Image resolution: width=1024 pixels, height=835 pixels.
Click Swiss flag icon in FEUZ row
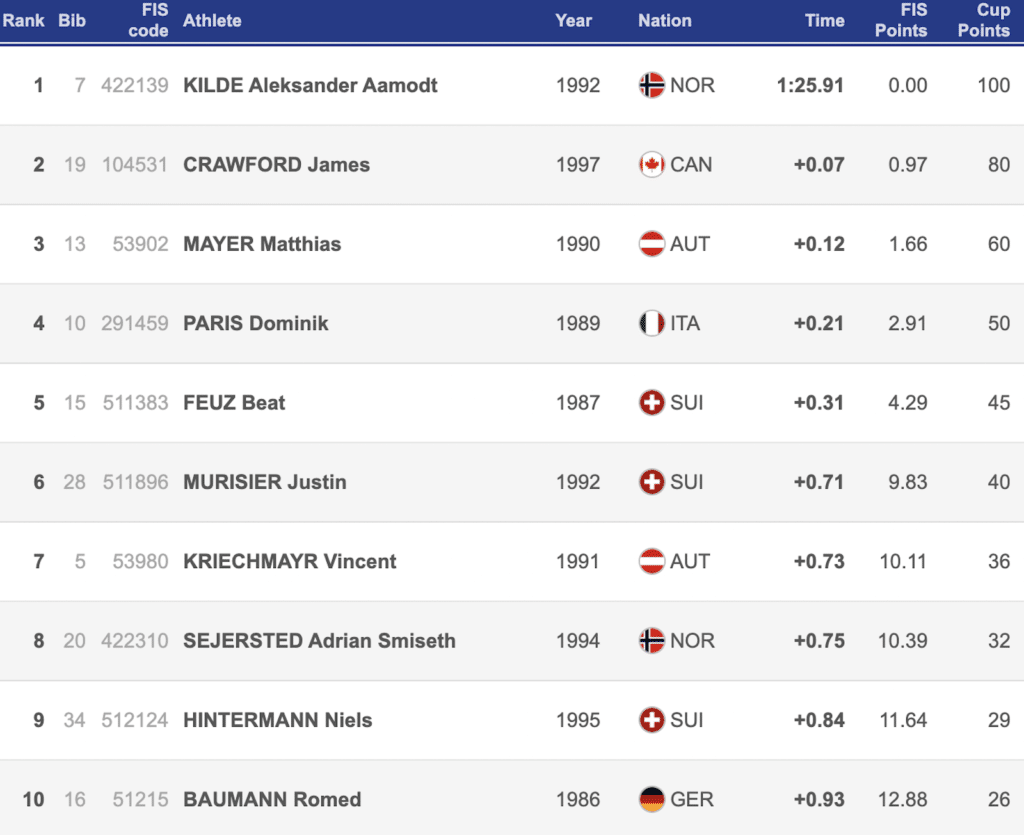[x=651, y=403]
